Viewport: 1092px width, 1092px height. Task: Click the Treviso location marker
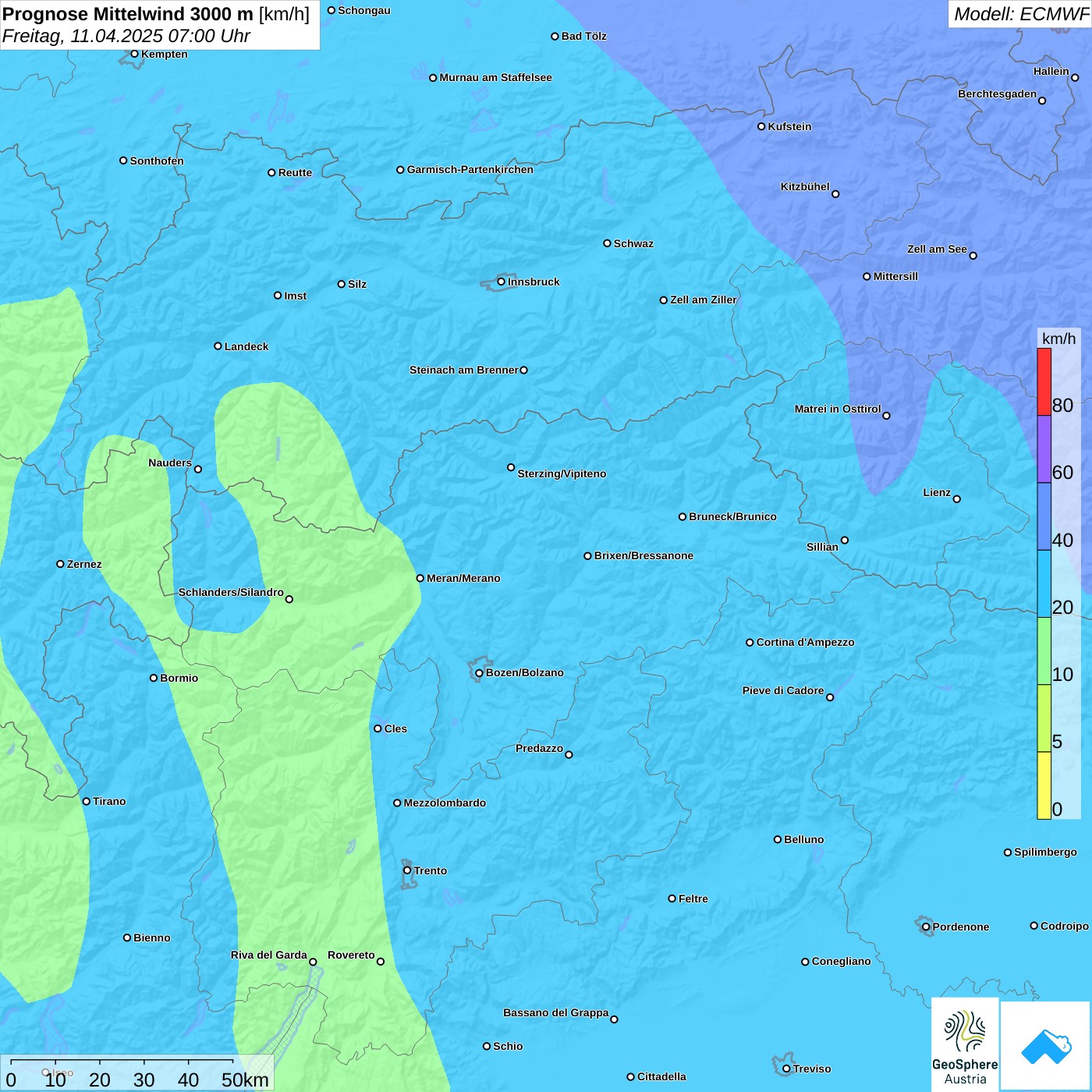786,1069
